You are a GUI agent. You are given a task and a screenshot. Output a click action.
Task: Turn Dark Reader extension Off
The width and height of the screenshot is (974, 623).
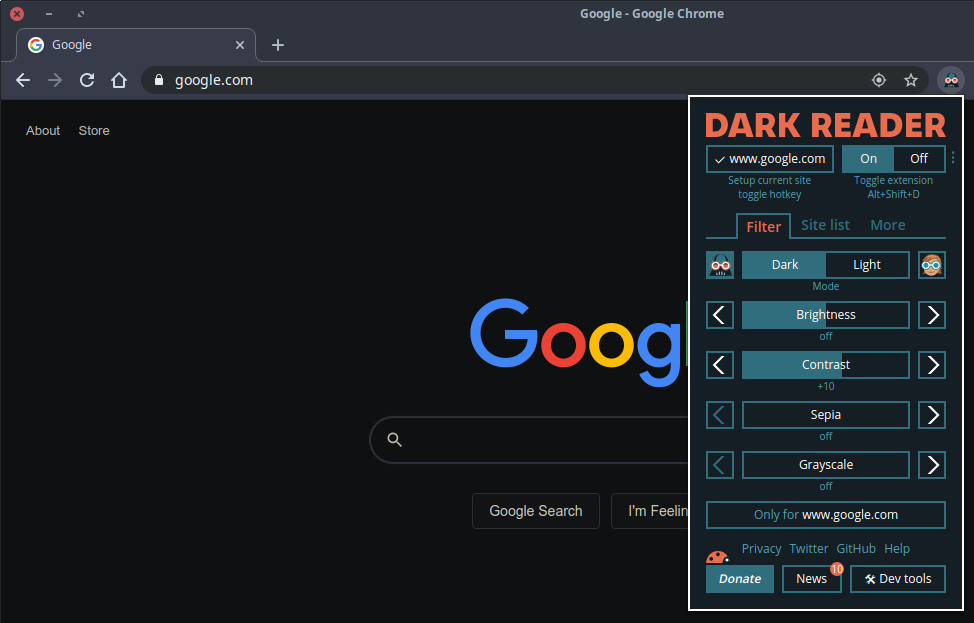pos(919,159)
